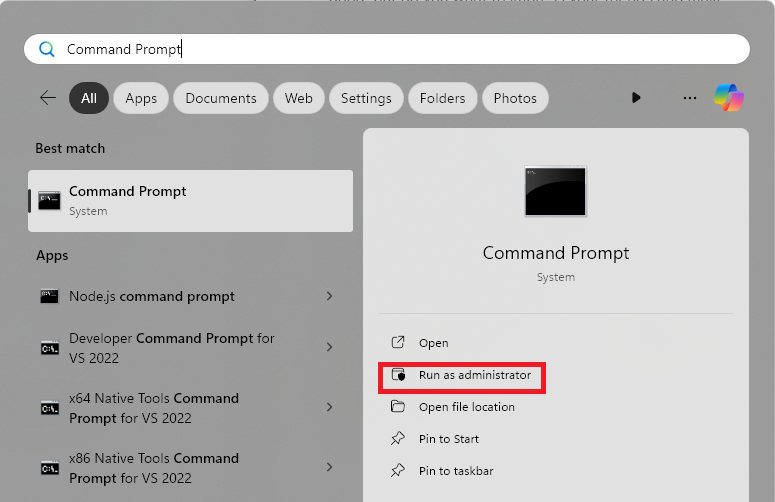
Task: Click in the search text field
Action: click(400, 49)
